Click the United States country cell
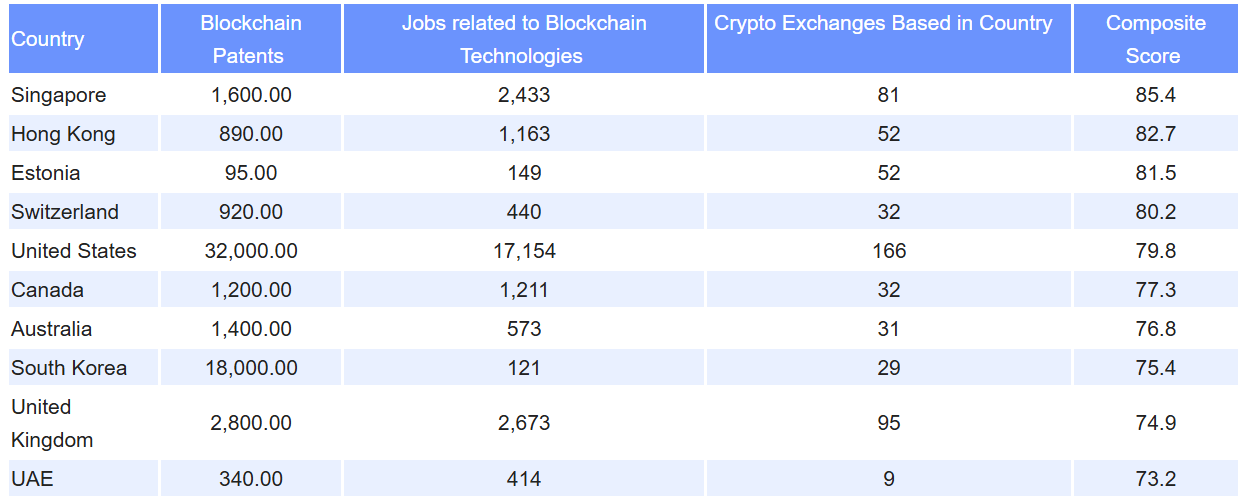This screenshot has height=496, width=1243. [74, 251]
